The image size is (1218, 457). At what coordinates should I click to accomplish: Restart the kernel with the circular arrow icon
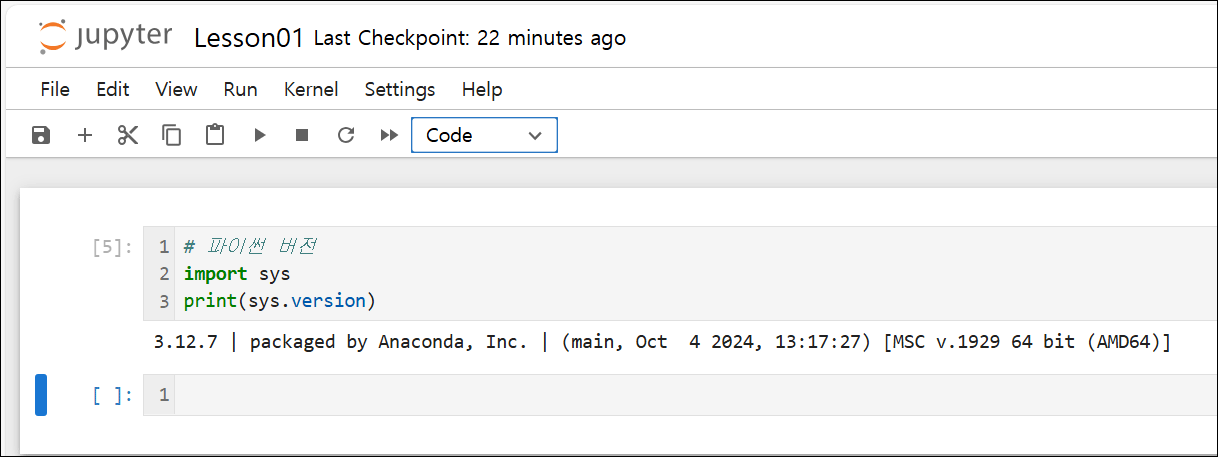[x=346, y=135]
